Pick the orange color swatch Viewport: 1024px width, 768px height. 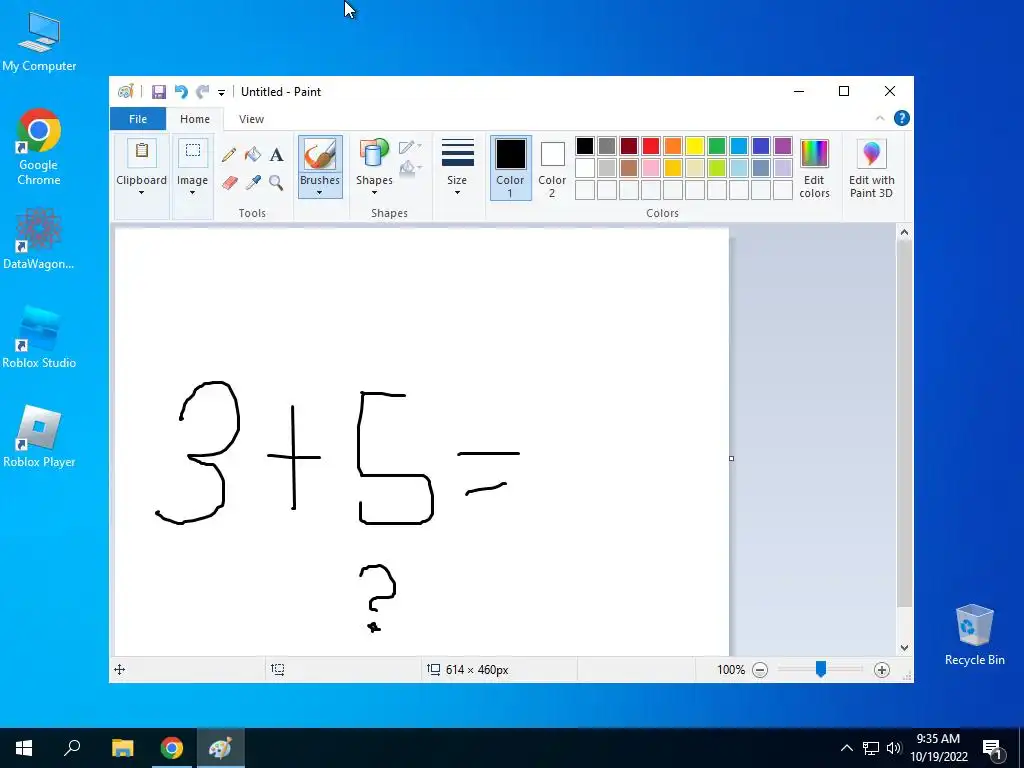(673, 146)
